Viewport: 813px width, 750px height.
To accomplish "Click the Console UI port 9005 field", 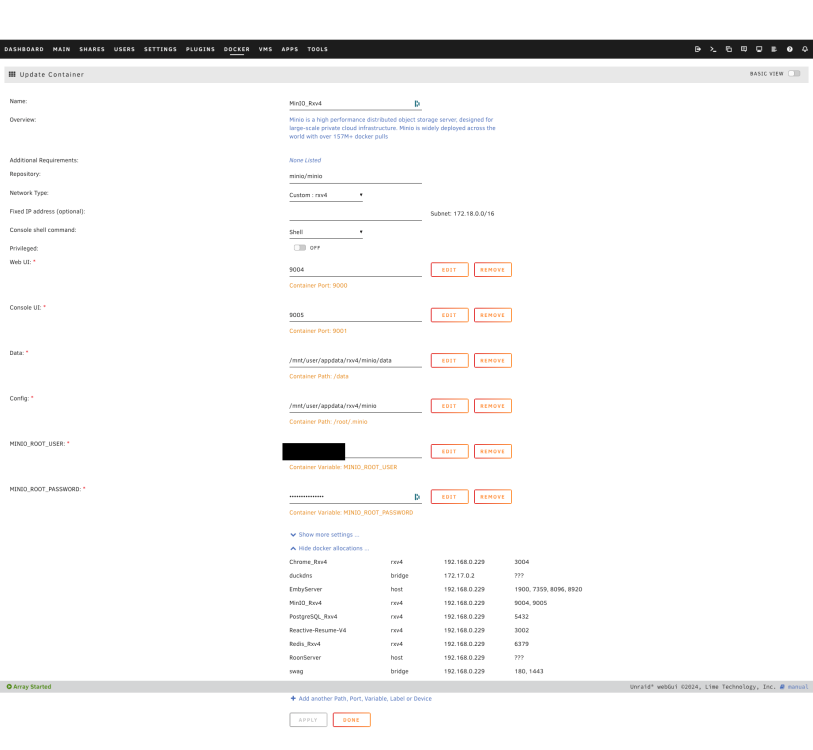I will pyautogui.click(x=355, y=315).
